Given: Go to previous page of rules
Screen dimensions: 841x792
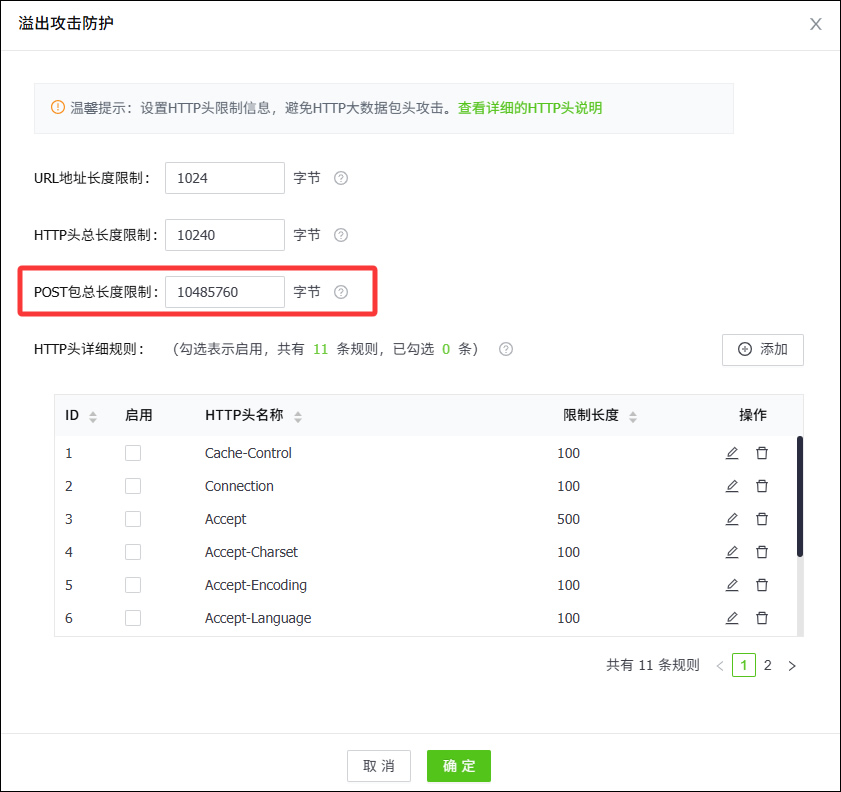Looking at the screenshot, I should 720,665.
